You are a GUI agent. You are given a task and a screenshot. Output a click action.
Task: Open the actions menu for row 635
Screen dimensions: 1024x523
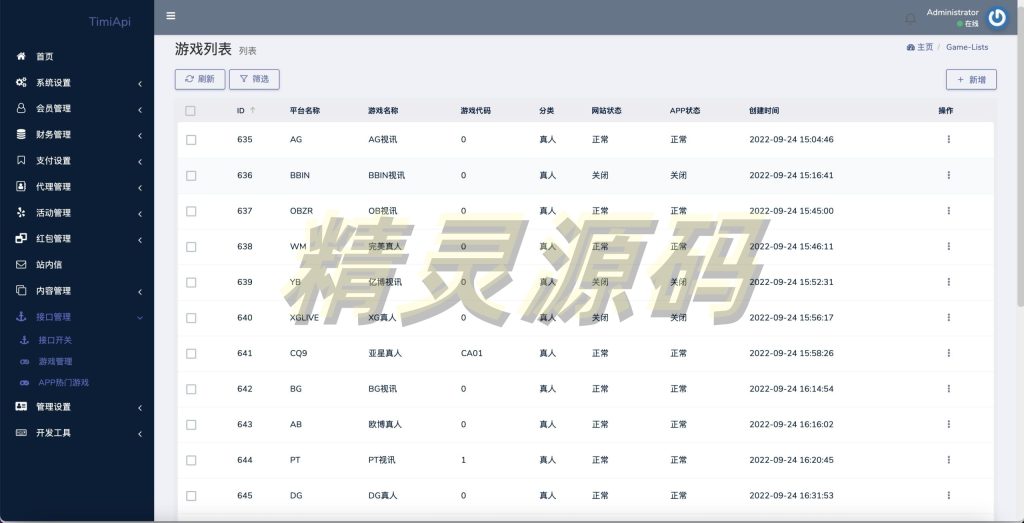click(948, 139)
